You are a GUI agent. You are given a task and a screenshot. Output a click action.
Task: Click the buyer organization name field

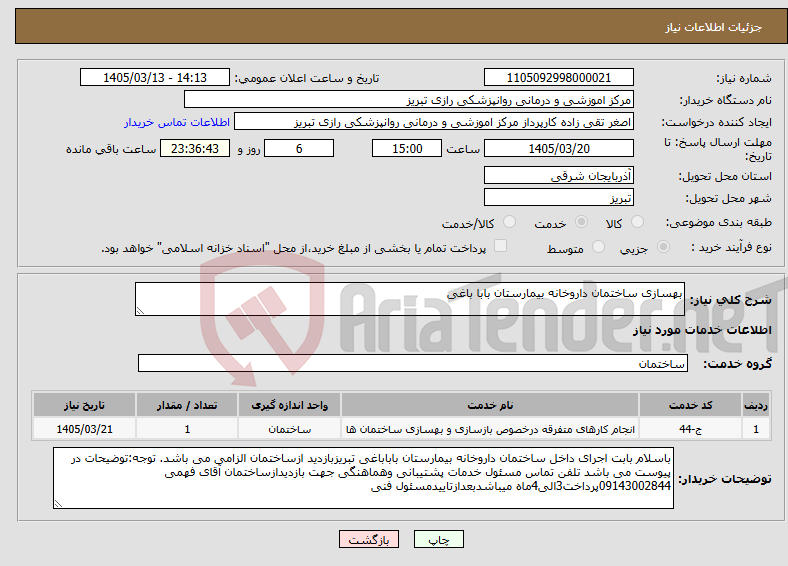click(409, 100)
